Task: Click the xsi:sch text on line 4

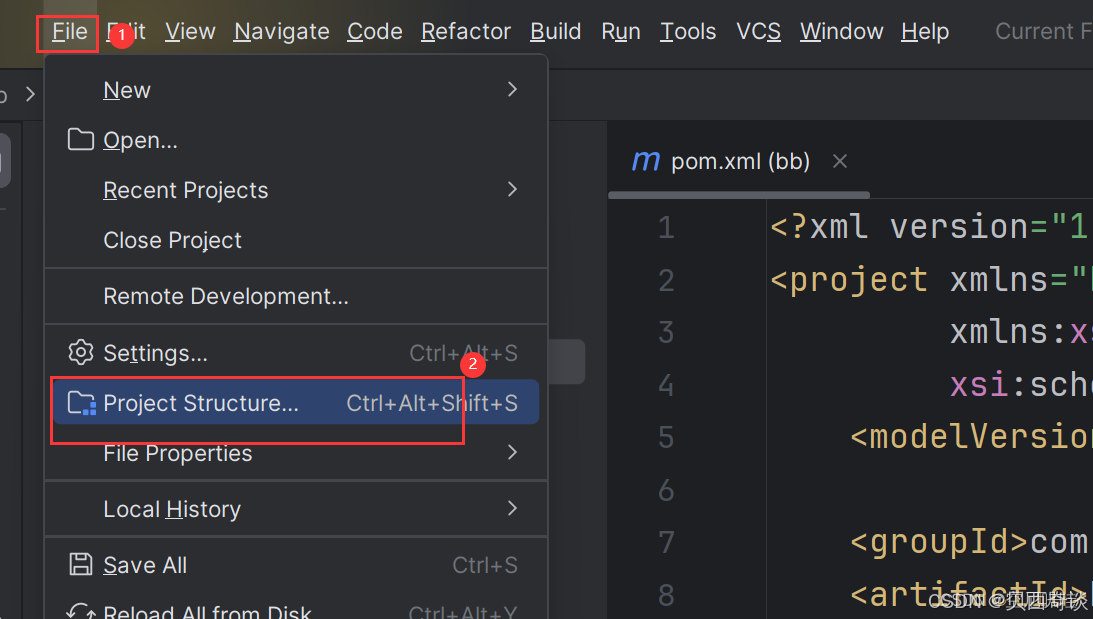Action: coord(1021,385)
